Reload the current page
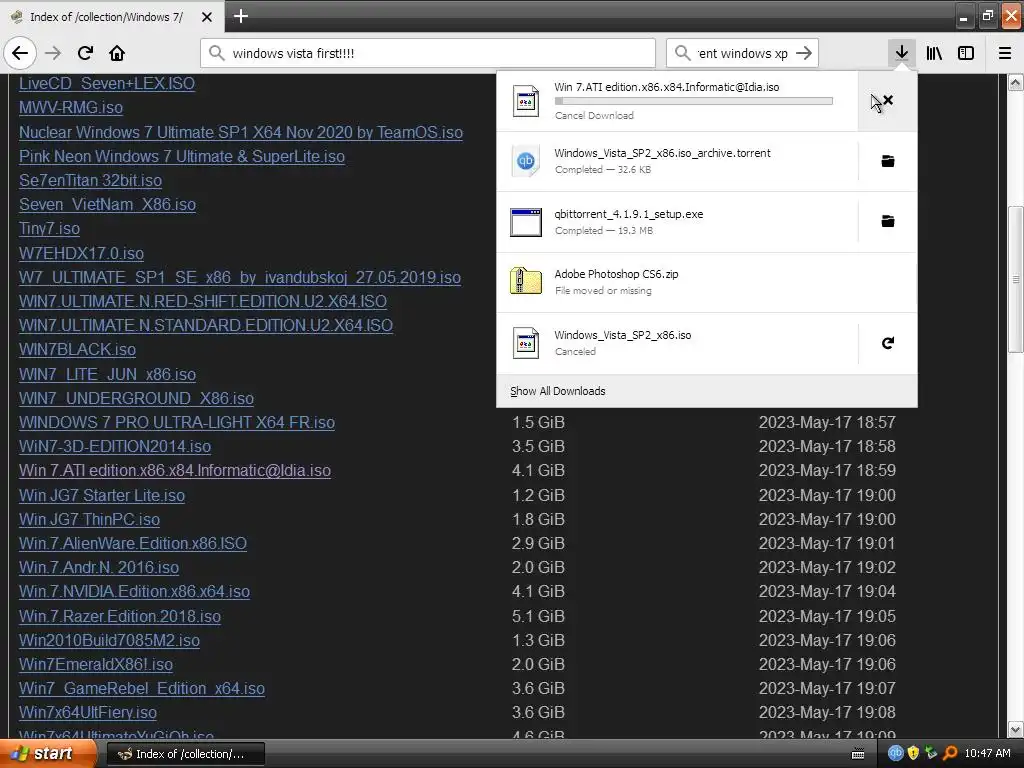Viewport: 1024px width, 768px height. [85, 53]
